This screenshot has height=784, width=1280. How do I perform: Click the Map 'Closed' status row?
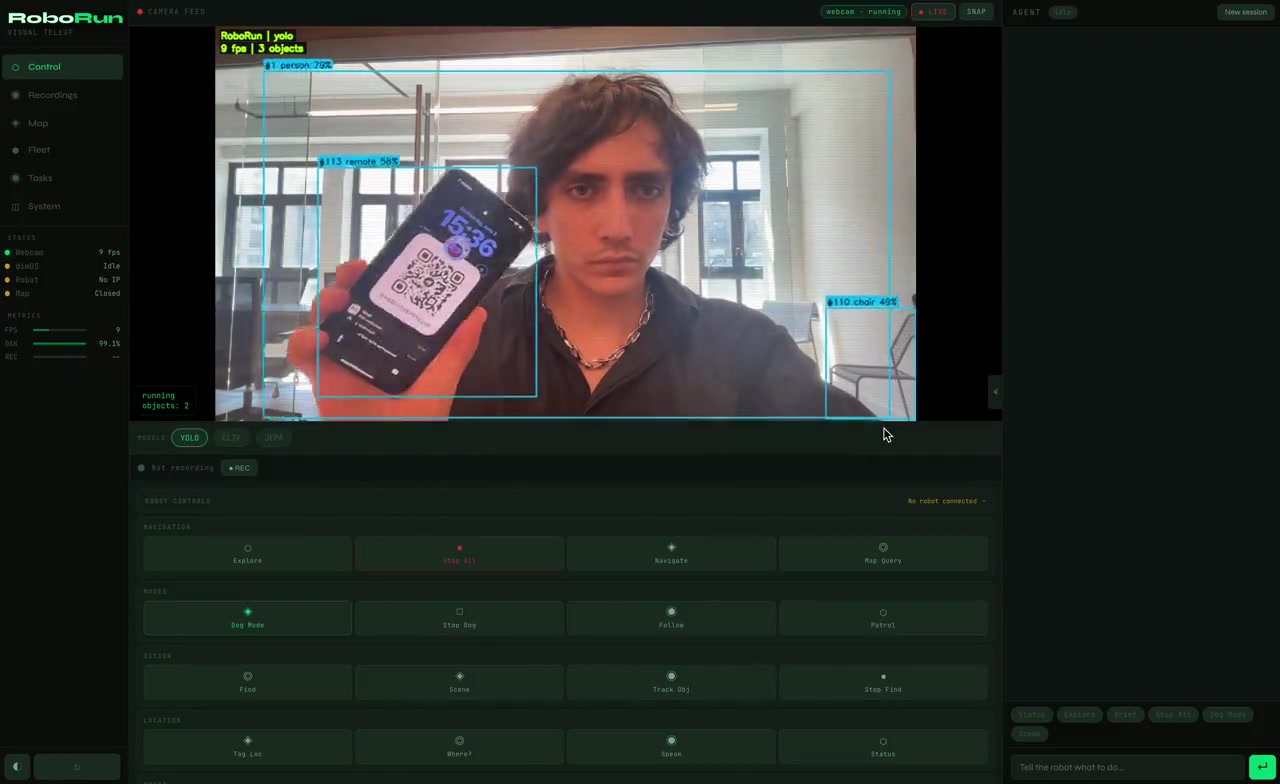[x=63, y=293]
